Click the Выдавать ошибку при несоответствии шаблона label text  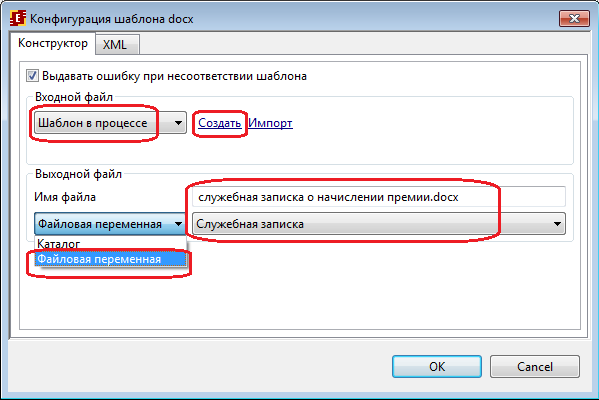coord(174,76)
